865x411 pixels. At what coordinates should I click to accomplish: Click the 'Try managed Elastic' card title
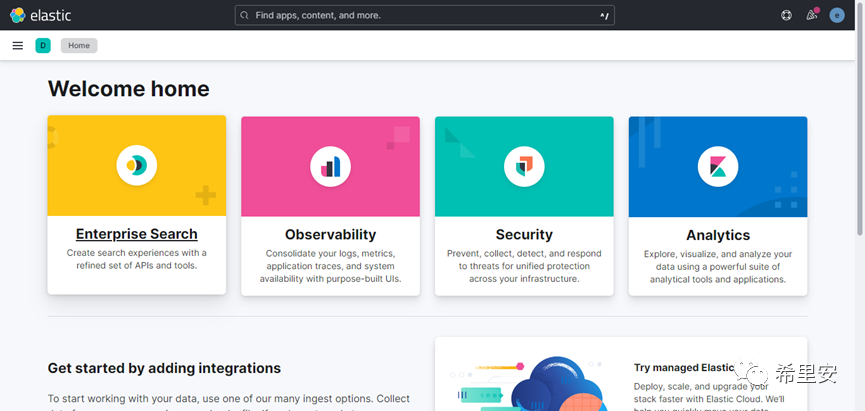pyautogui.click(x=684, y=367)
